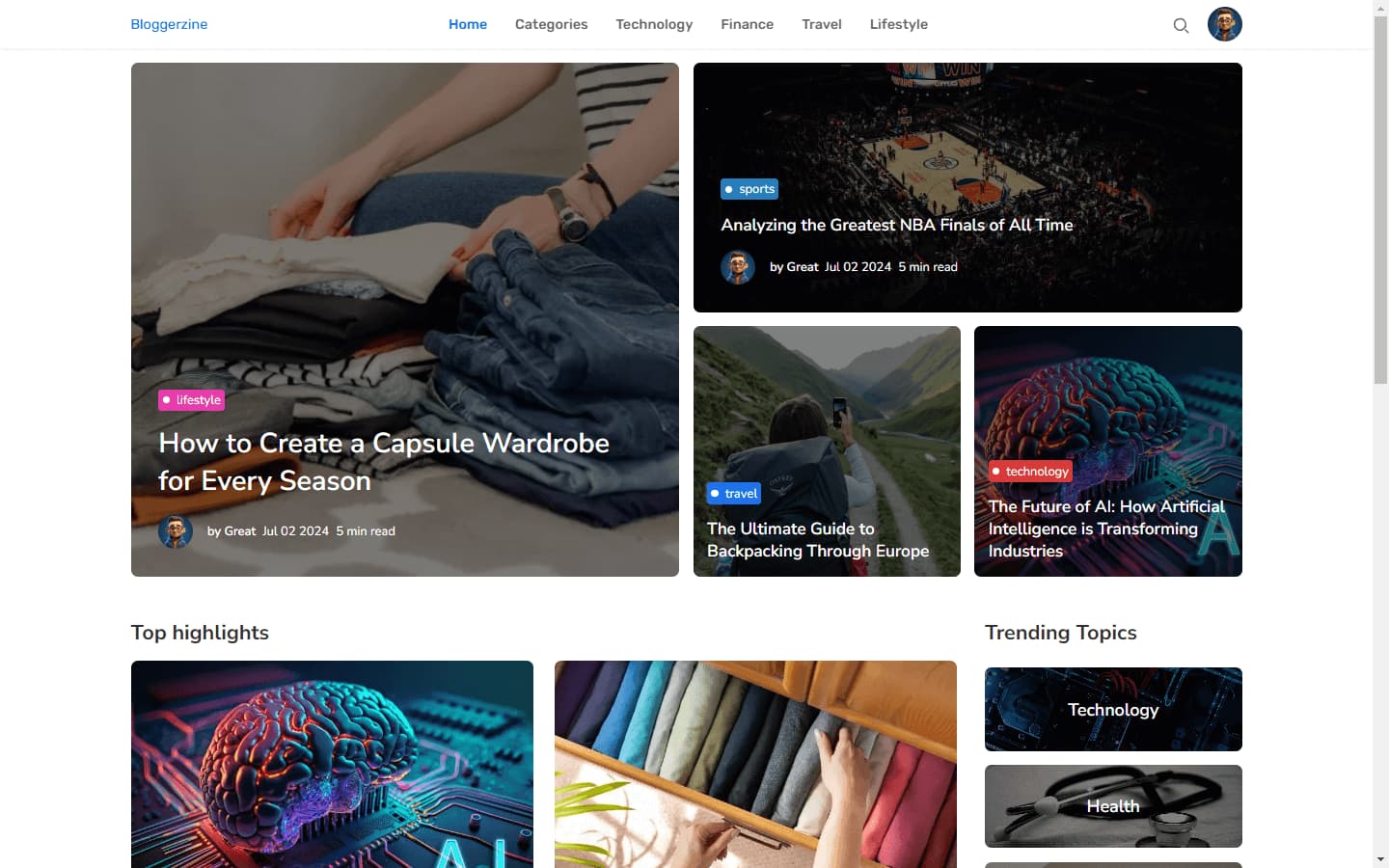Image resolution: width=1389 pixels, height=868 pixels.
Task: Click author avatar on NBA Finals article
Action: (738, 267)
